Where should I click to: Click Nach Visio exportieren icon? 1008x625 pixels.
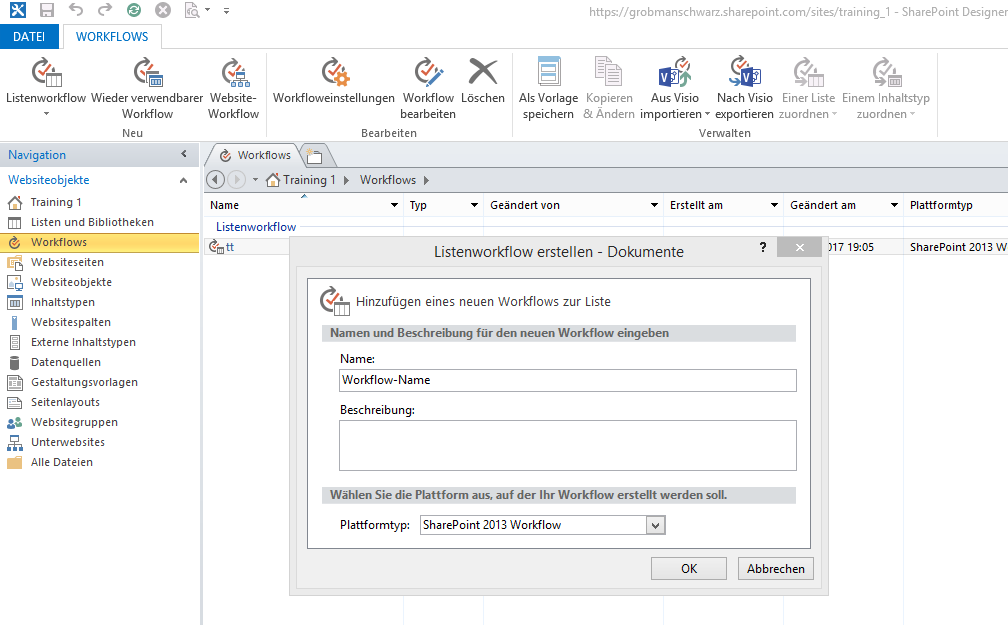click(x=745, y=74)
